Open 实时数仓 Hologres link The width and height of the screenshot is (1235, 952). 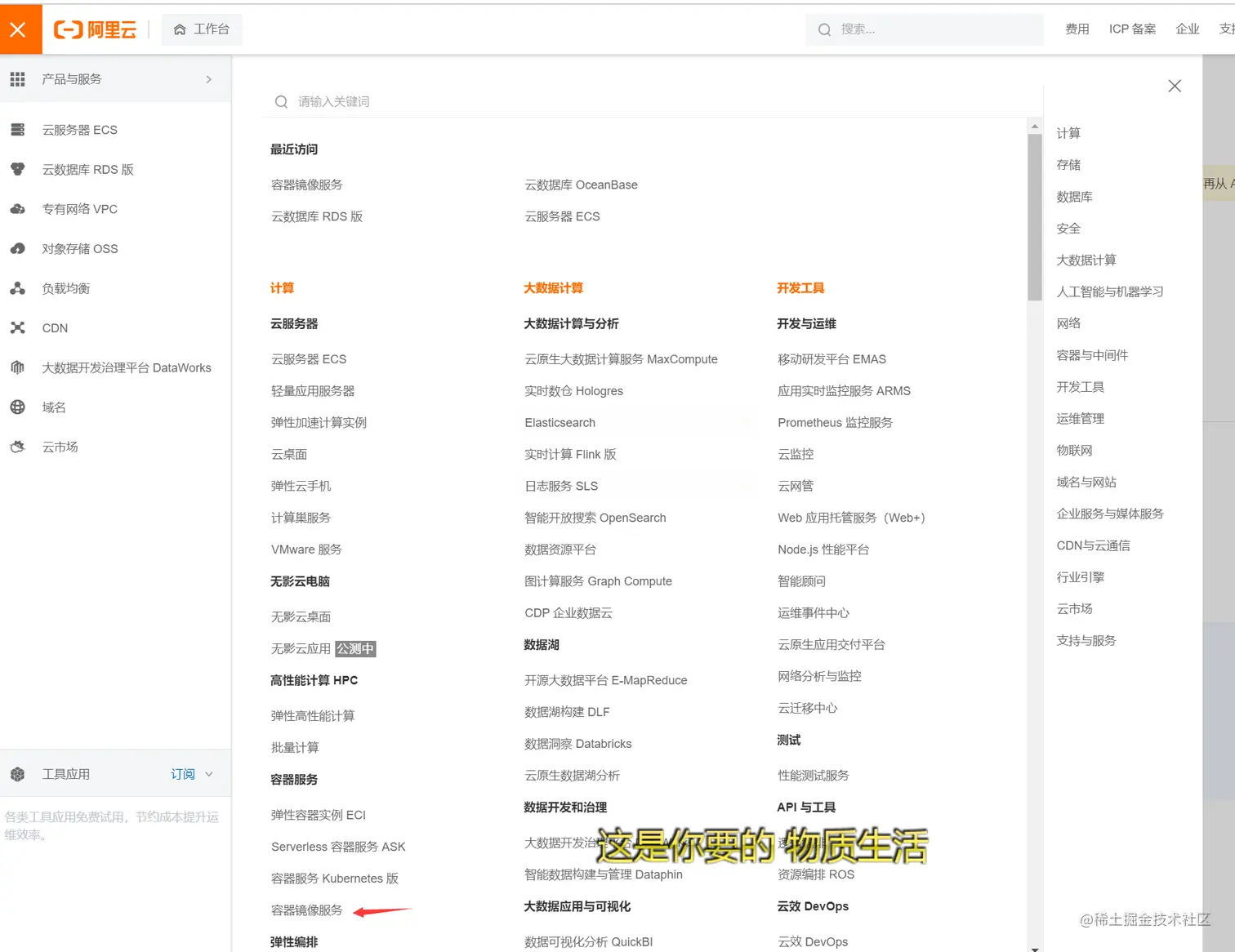coord(573,391)
